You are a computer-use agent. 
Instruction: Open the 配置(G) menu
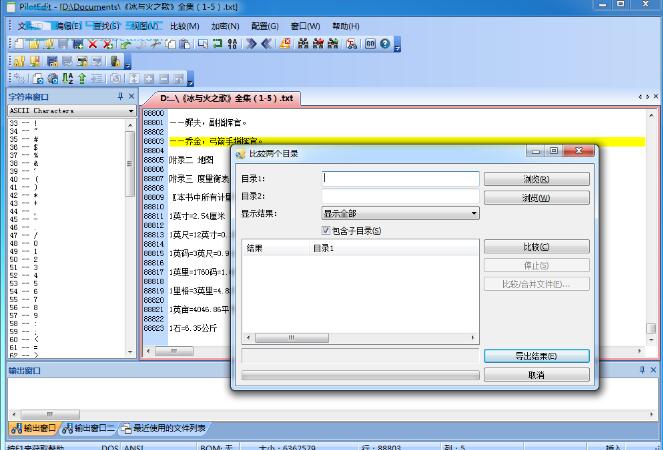pyautogui.click(x=265, y=26)
